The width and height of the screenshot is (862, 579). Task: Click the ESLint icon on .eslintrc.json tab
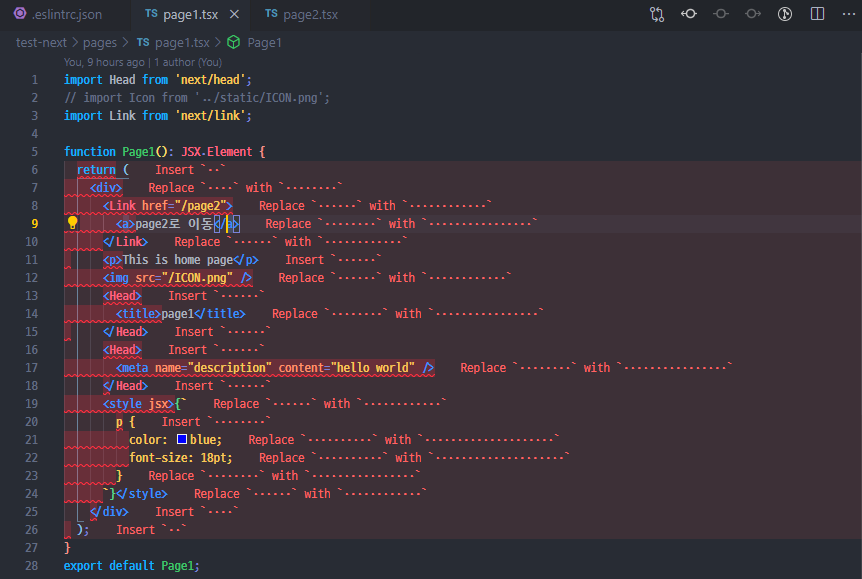click(20, 13)
